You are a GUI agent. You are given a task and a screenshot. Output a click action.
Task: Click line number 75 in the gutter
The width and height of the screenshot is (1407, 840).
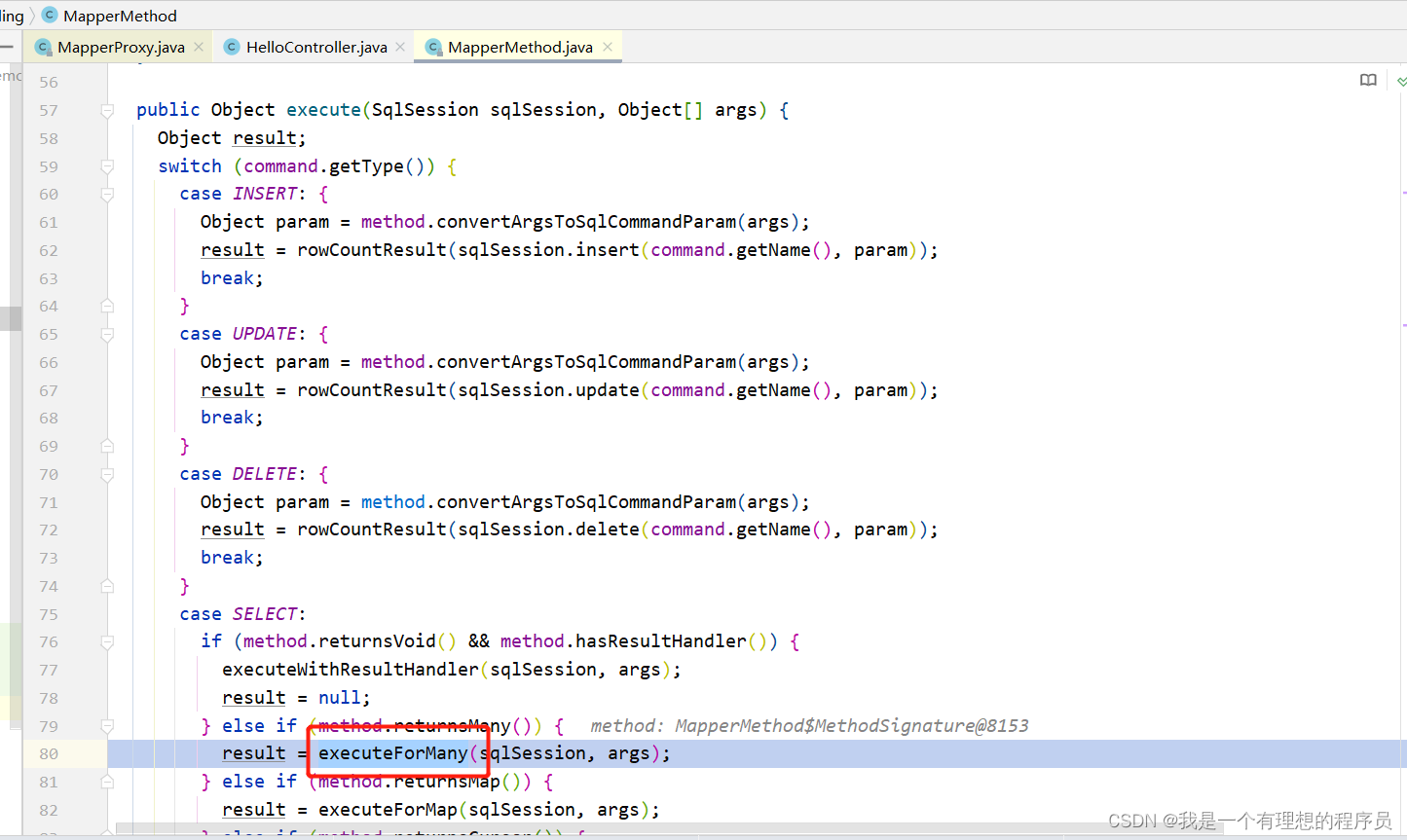tap(49, 615)
